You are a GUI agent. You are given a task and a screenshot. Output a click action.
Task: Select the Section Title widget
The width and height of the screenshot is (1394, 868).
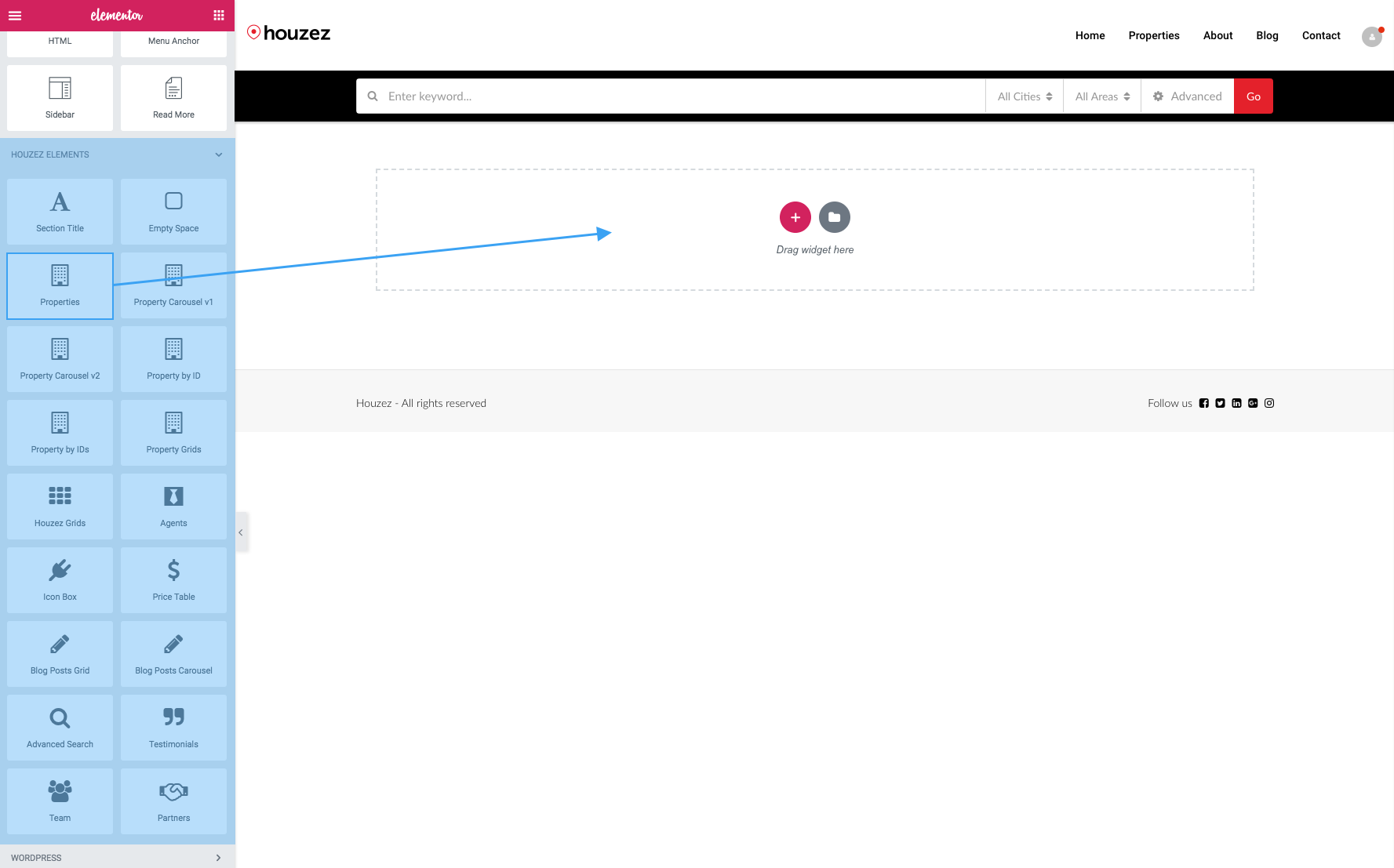(x=60, y=212)
